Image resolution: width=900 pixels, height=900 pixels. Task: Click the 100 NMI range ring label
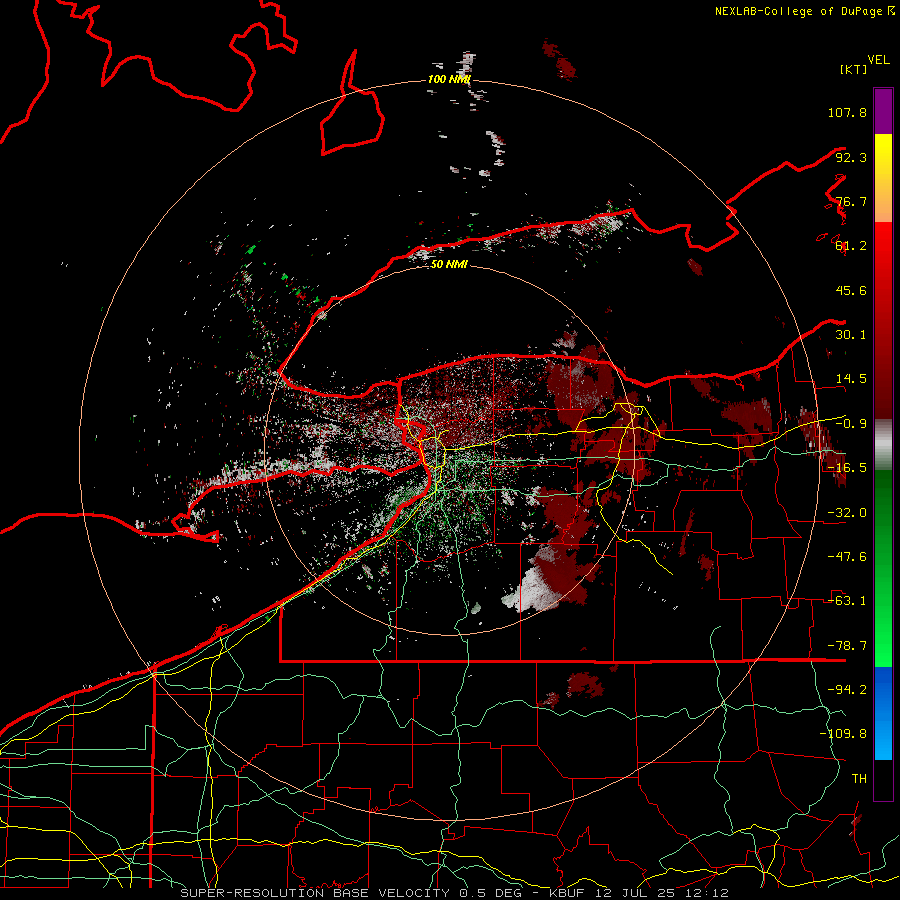449,79
